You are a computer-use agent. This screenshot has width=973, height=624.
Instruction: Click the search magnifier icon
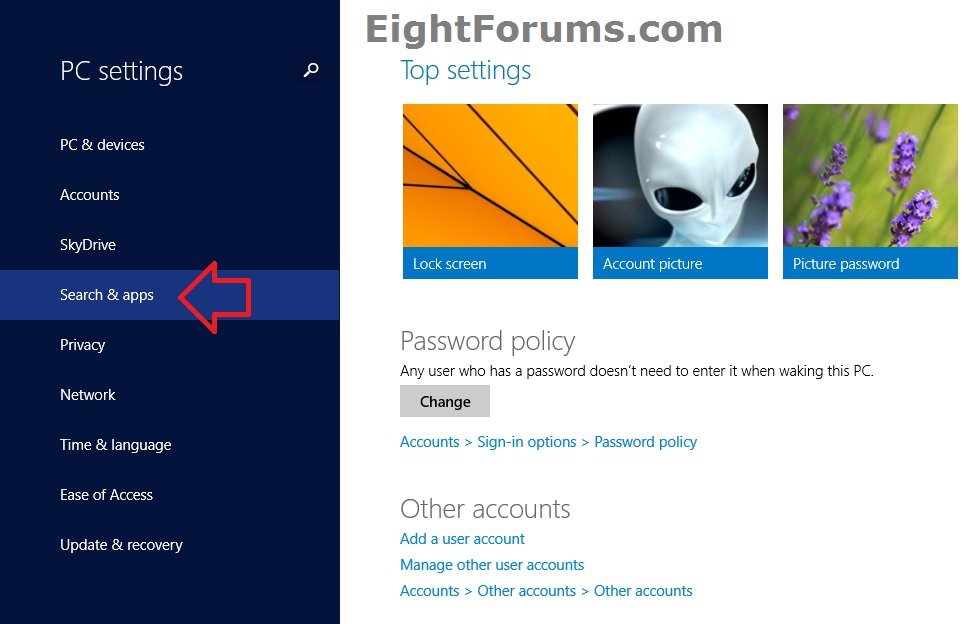click(311, 70)
